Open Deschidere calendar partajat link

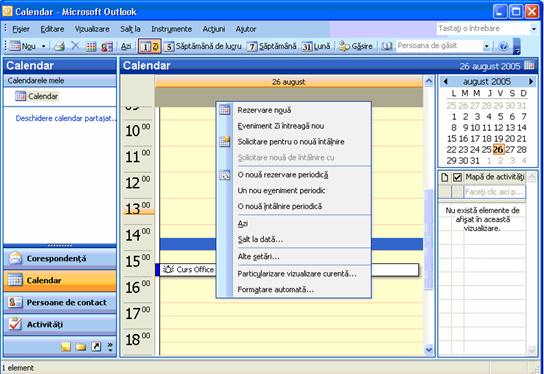coord(66,118)
